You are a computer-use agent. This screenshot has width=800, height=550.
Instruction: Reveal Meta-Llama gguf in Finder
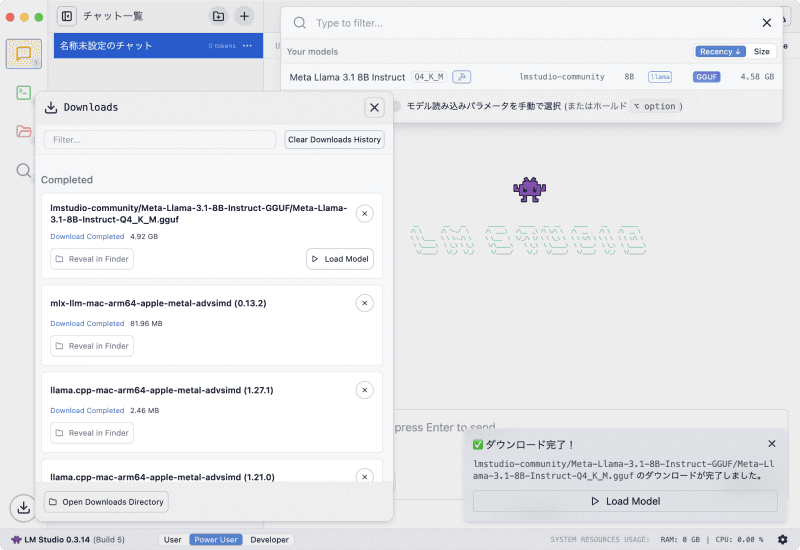coord(92,259)
